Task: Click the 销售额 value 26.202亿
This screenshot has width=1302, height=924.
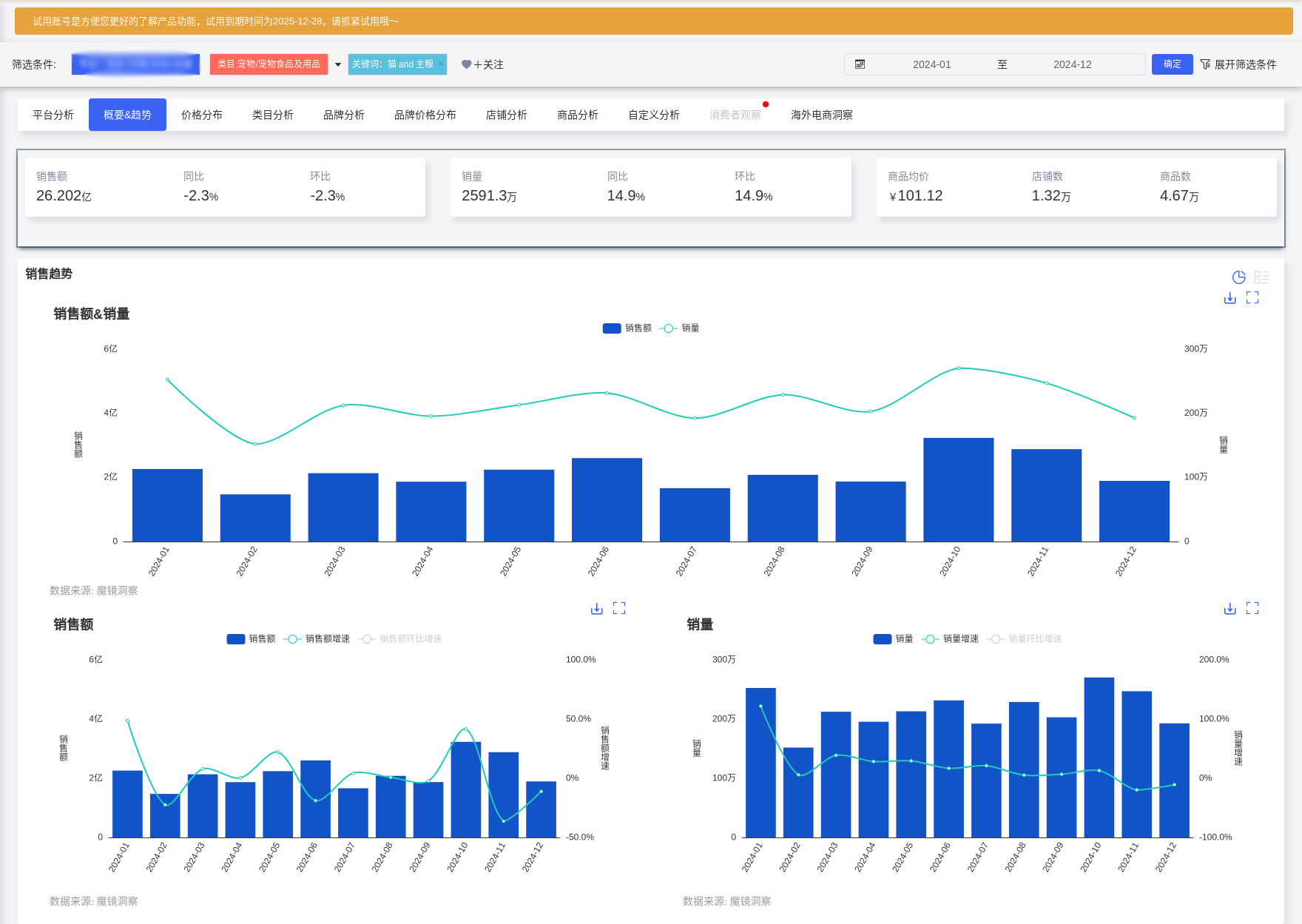Action: point(64,196)
